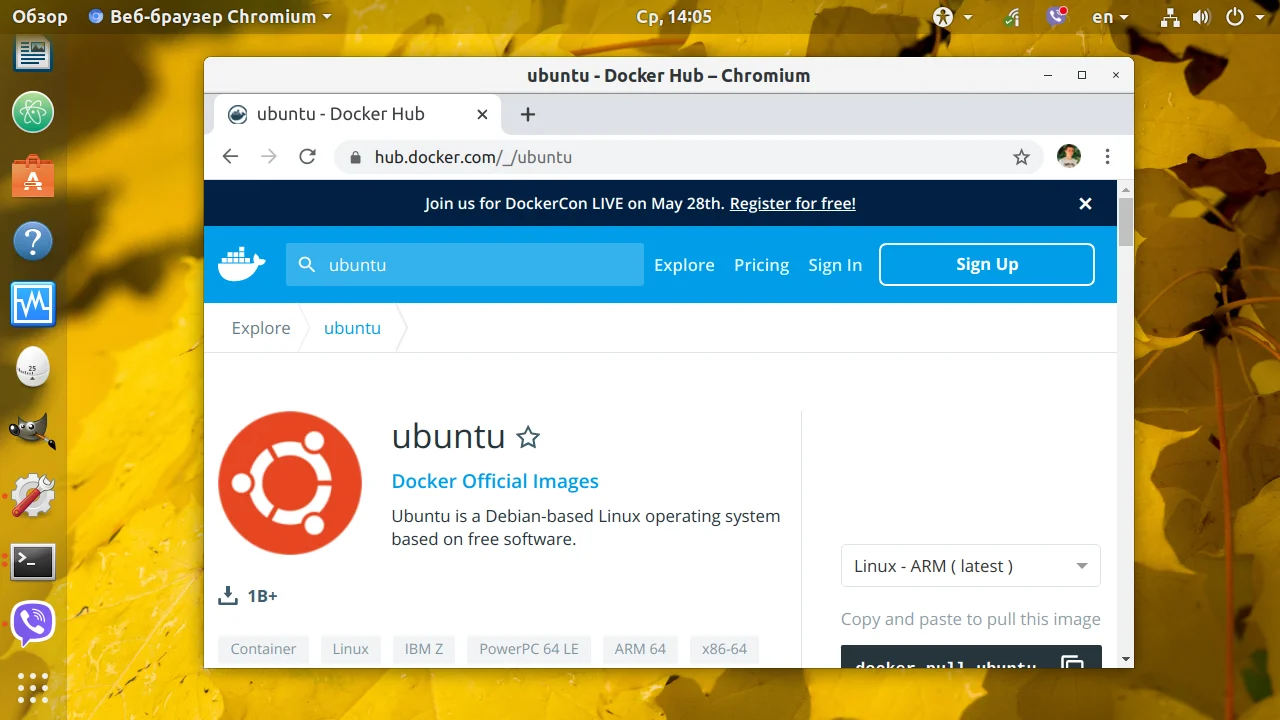Screen dimensions: 1280x720
Task: Click the search magnifier icon
Action: pos(308,265)
